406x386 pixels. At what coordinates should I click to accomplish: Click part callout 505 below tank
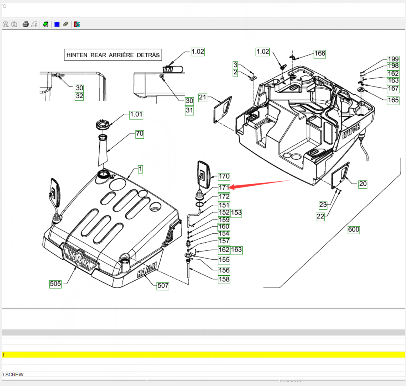point(55,284)
